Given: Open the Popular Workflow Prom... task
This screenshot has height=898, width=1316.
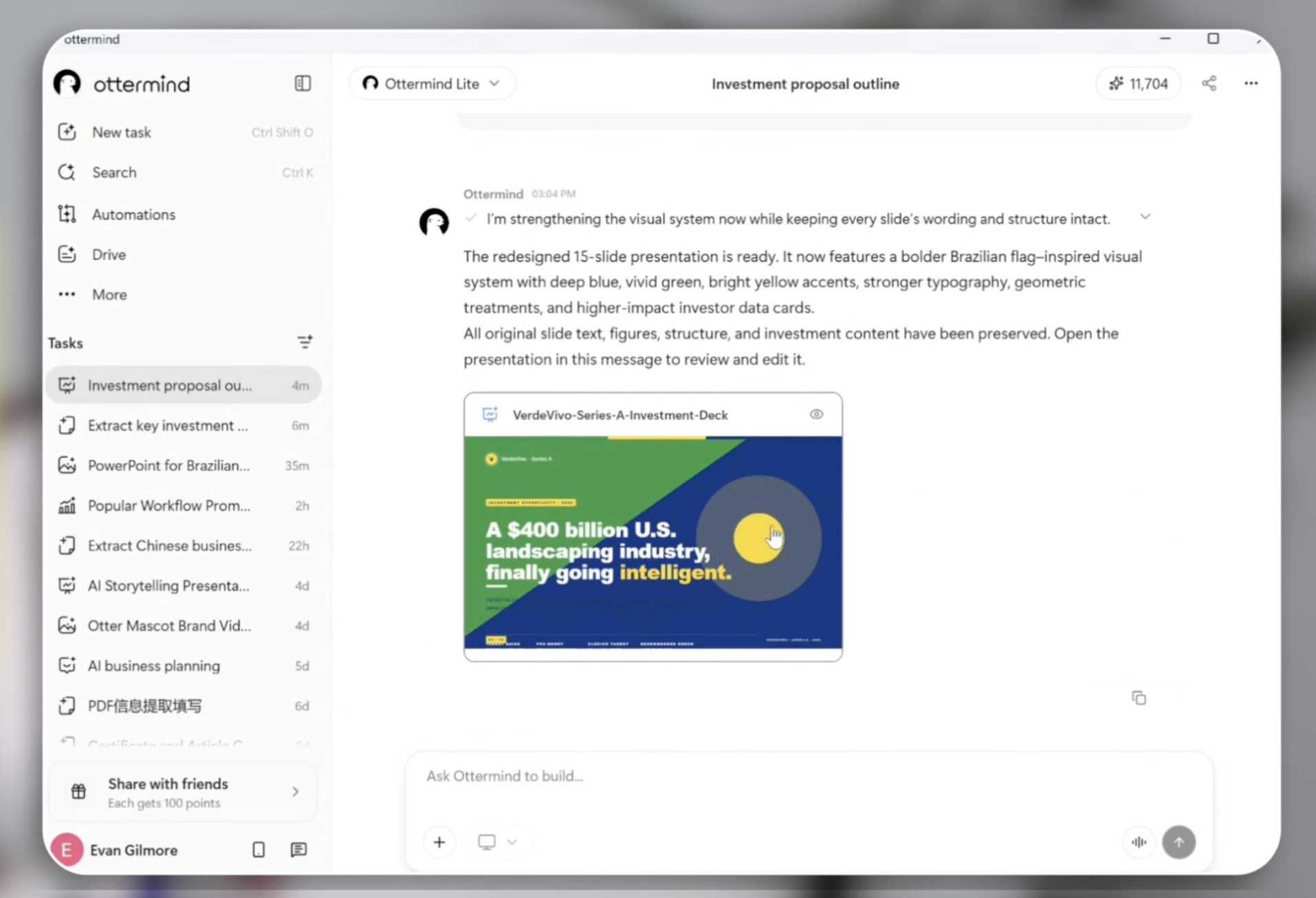Looking at the screenshot, I should [184, 505].
